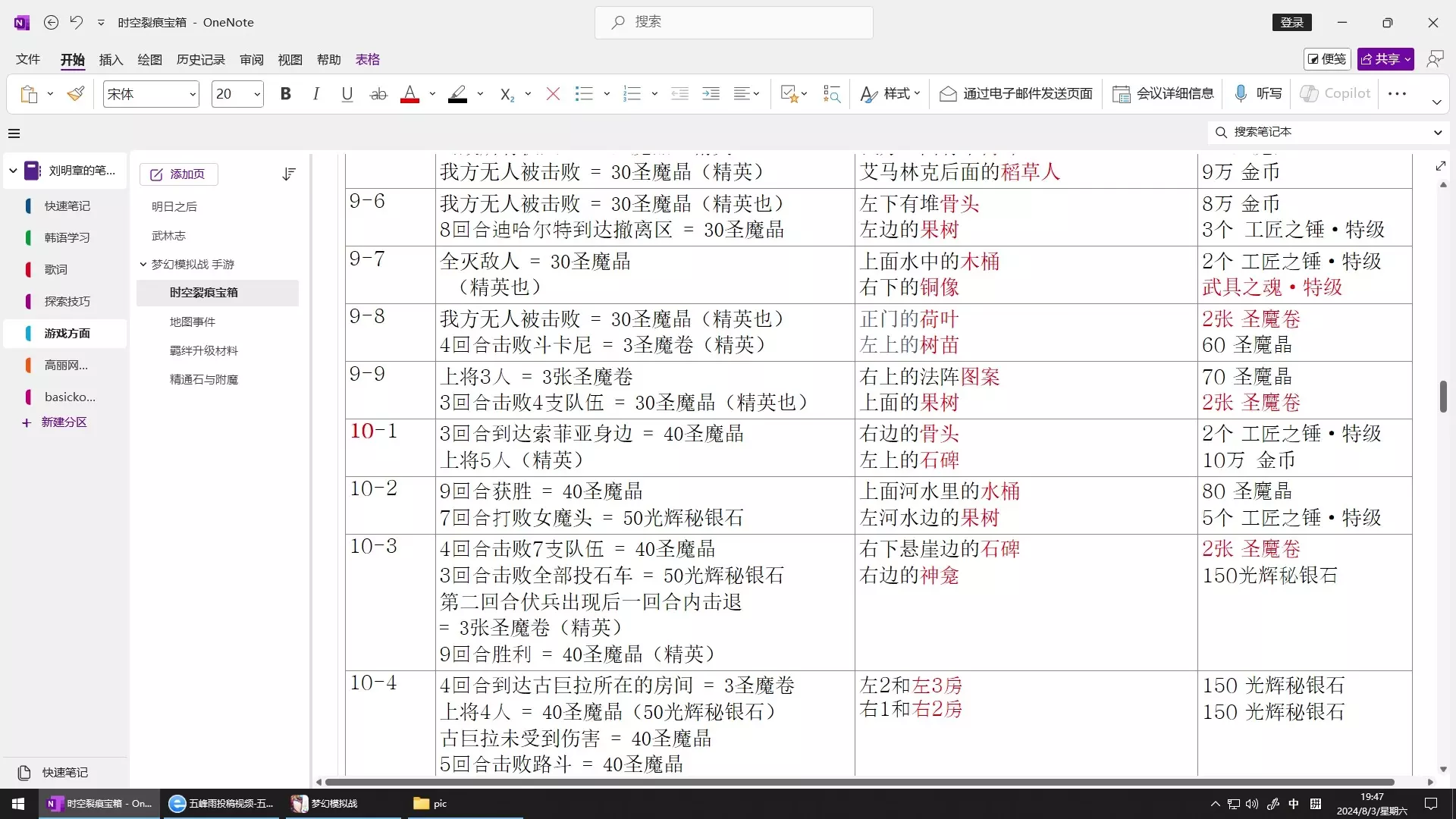Viewport: 1456px width, 819px height.
Task: Apply bulleted list formatting
Action: 584,94
